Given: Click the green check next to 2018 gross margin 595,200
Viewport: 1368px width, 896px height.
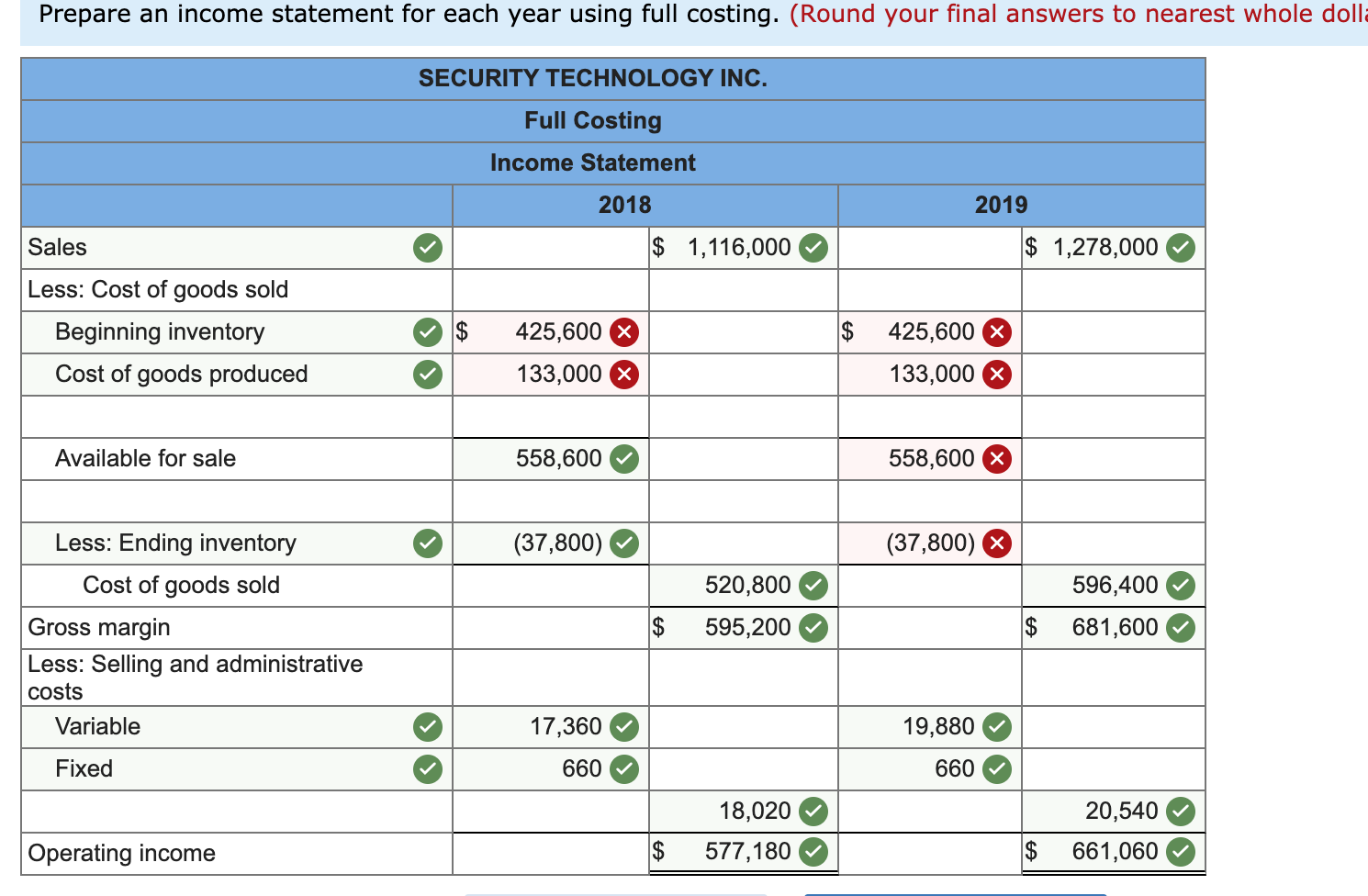Looking at the screenshot, I should click(813, 627).
